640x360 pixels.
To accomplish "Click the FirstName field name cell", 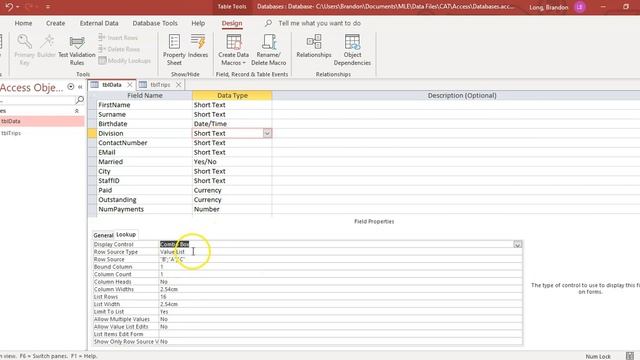I will (144, 105).
